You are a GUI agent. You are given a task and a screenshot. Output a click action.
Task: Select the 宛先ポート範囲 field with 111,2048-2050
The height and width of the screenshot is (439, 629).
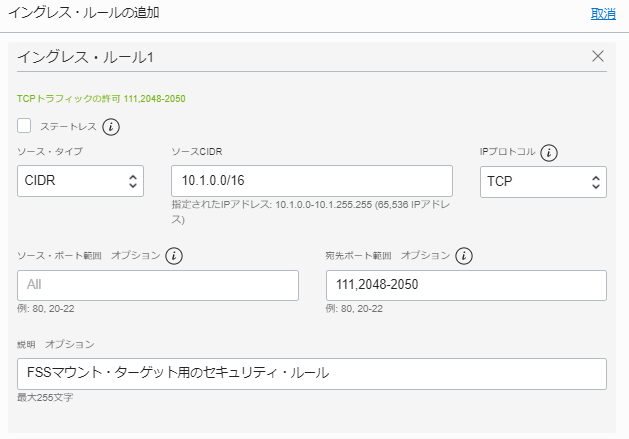click(x=466, y=285)
